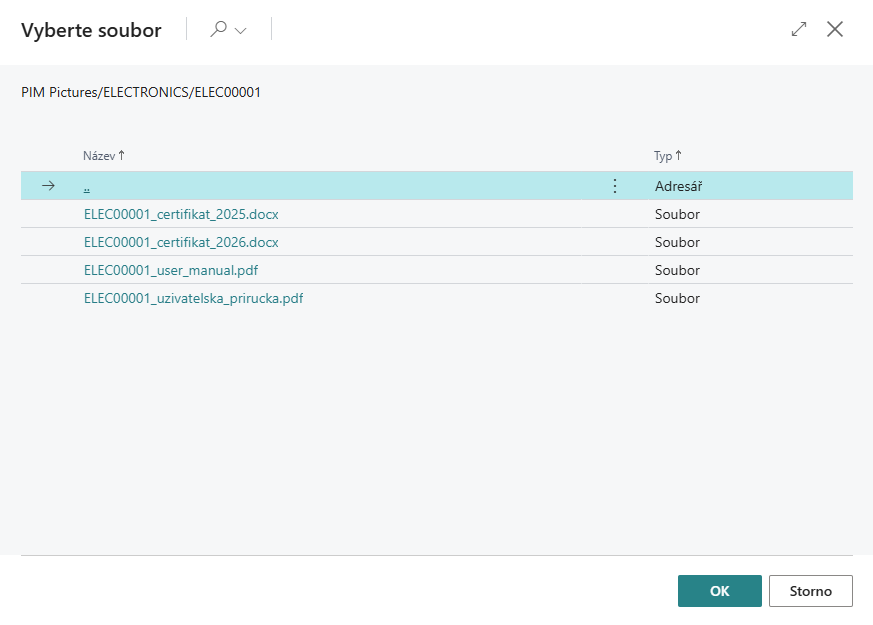The width and height of the screenshot is (873, 625).
Task: Cancel with the Storno button
Action: 810,591
